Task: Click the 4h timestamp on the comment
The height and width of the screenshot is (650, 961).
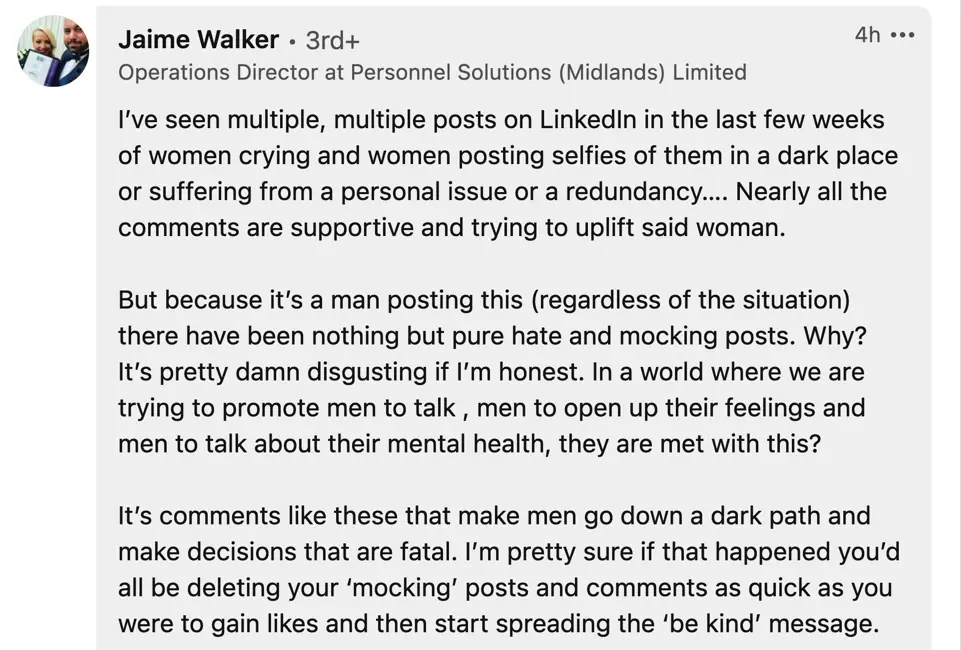Action: 867,35
